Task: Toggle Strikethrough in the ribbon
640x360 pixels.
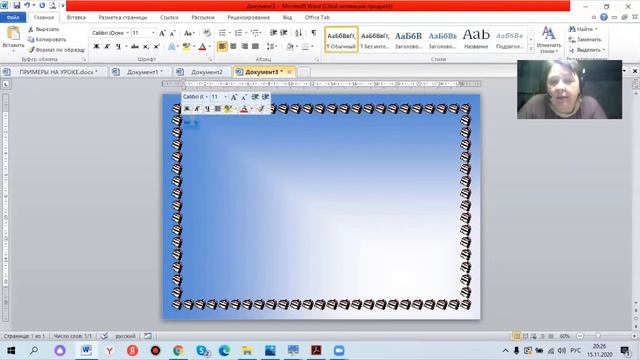Action: 135,47
